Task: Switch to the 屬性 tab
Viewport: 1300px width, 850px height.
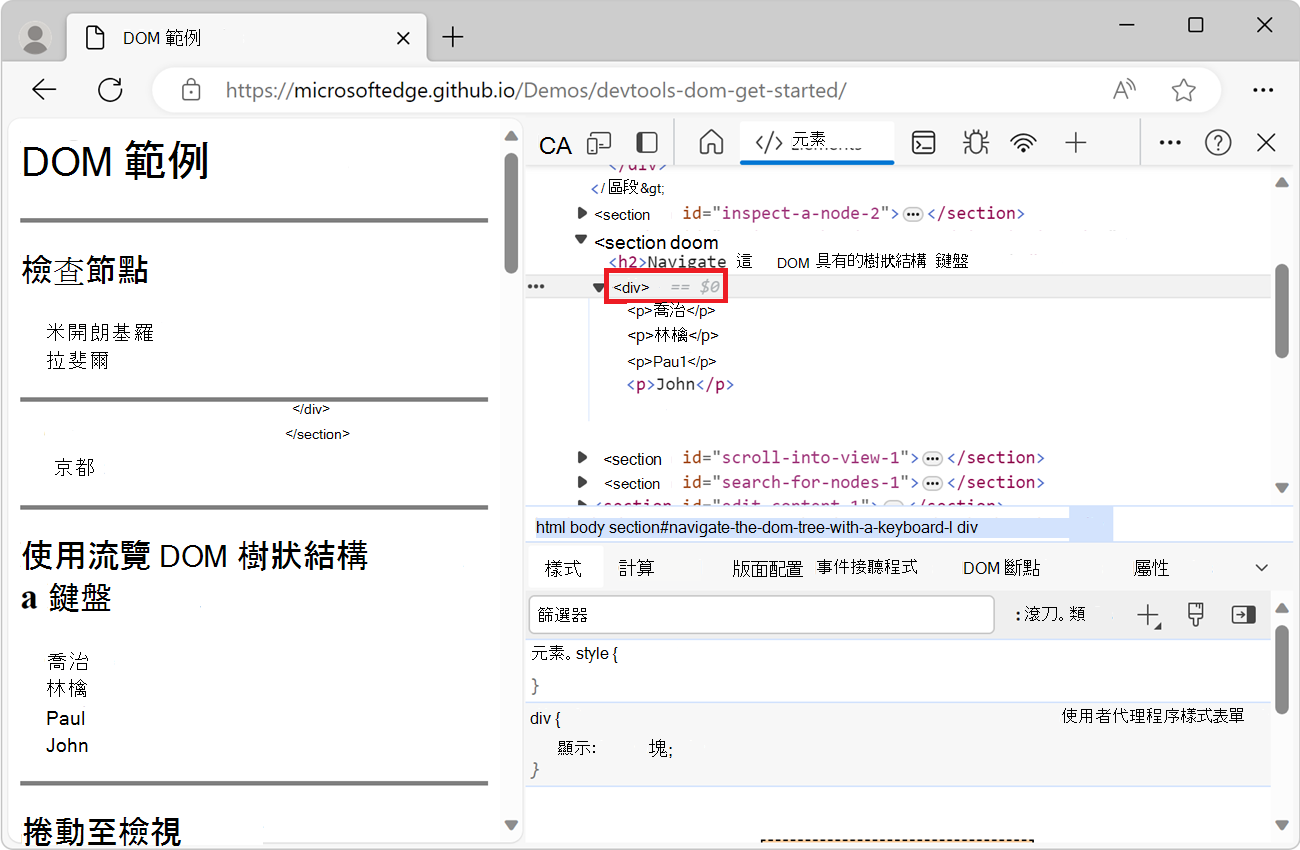Action: pos(1151,568)
